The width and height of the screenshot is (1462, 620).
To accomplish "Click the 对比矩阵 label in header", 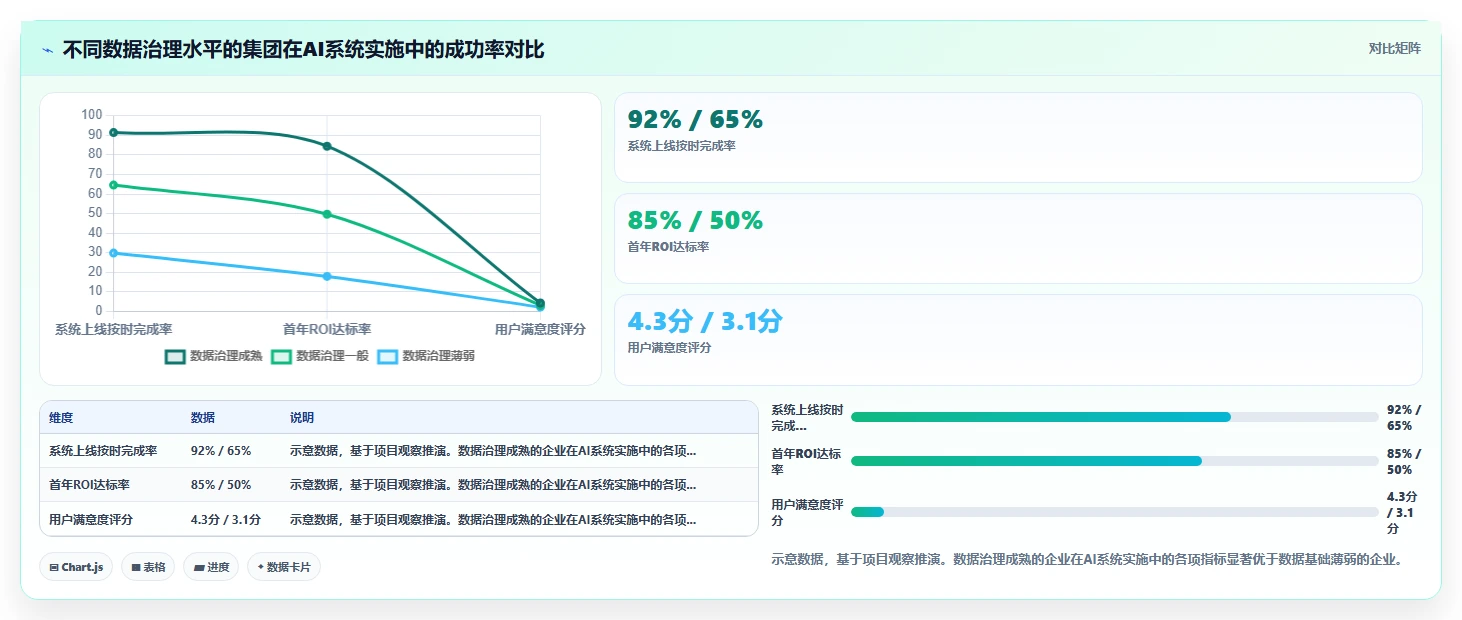I will click(x=1394, y=48).
